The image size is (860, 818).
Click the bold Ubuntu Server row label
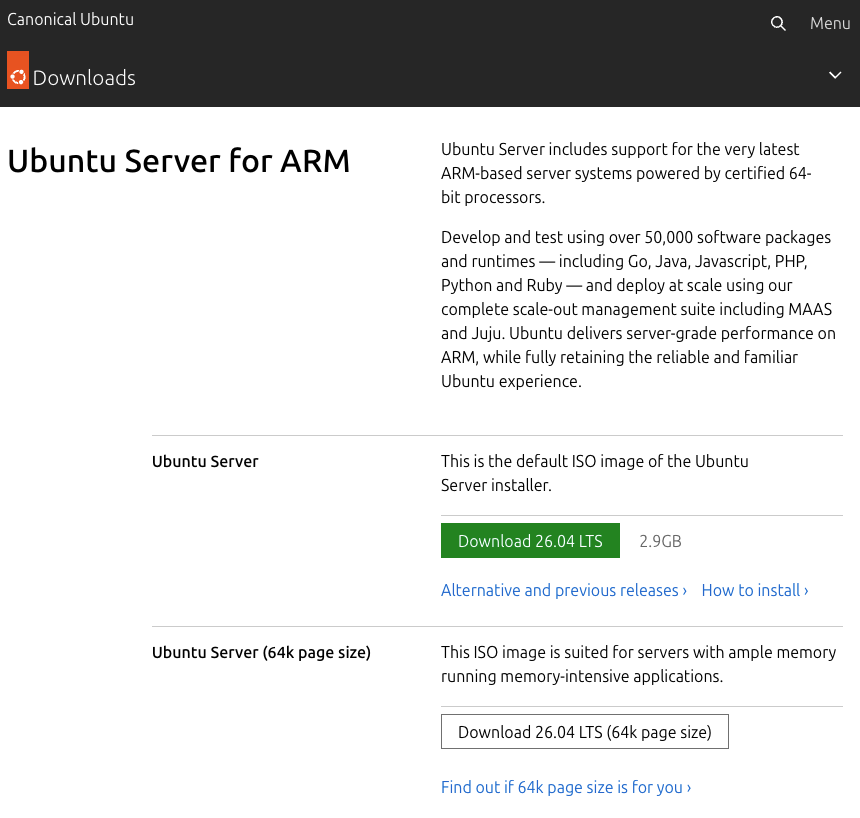click(205, 461)
